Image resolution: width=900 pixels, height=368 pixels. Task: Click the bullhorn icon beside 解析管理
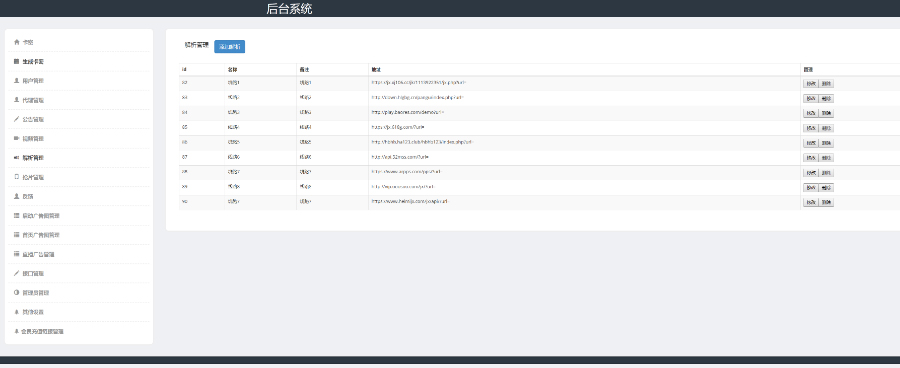17,158
